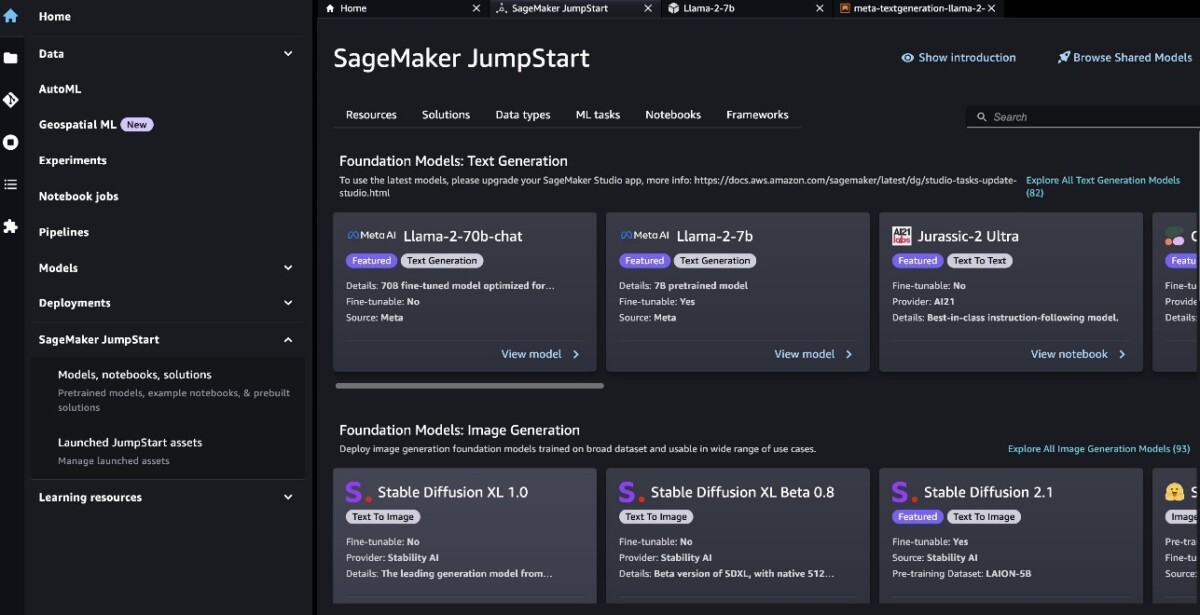
Task: Select the Notebooks filter tab
Action: point(673,115)
